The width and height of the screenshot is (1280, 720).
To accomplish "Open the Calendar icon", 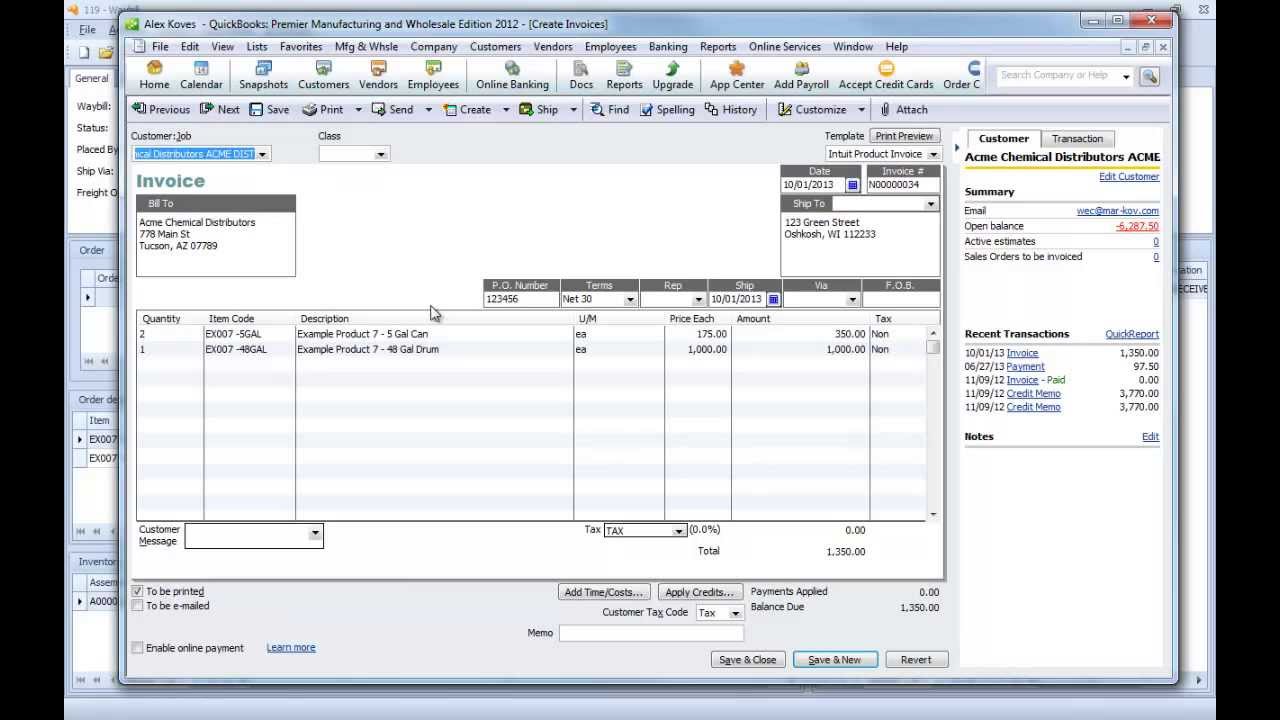I will click(201, 75).
